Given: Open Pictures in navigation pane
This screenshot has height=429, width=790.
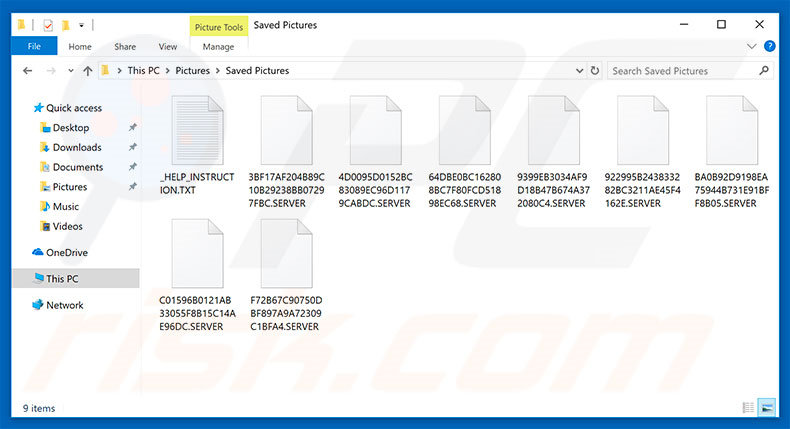Looking at the screenshot, I should click(70, 187).
